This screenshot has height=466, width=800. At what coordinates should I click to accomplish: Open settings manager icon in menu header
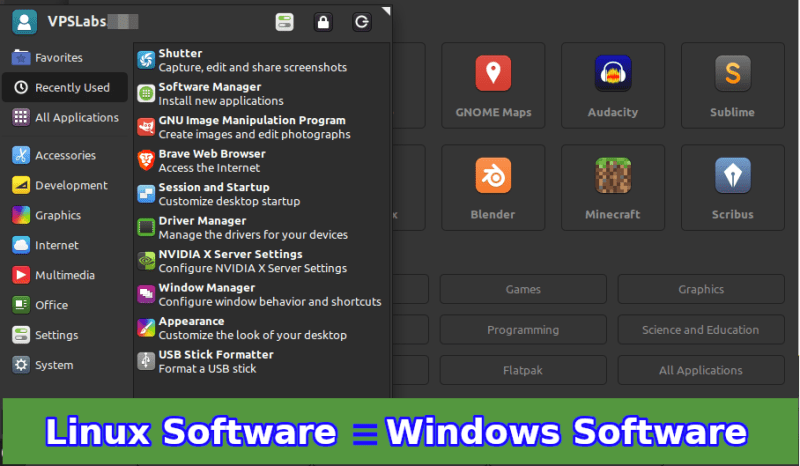285,22
